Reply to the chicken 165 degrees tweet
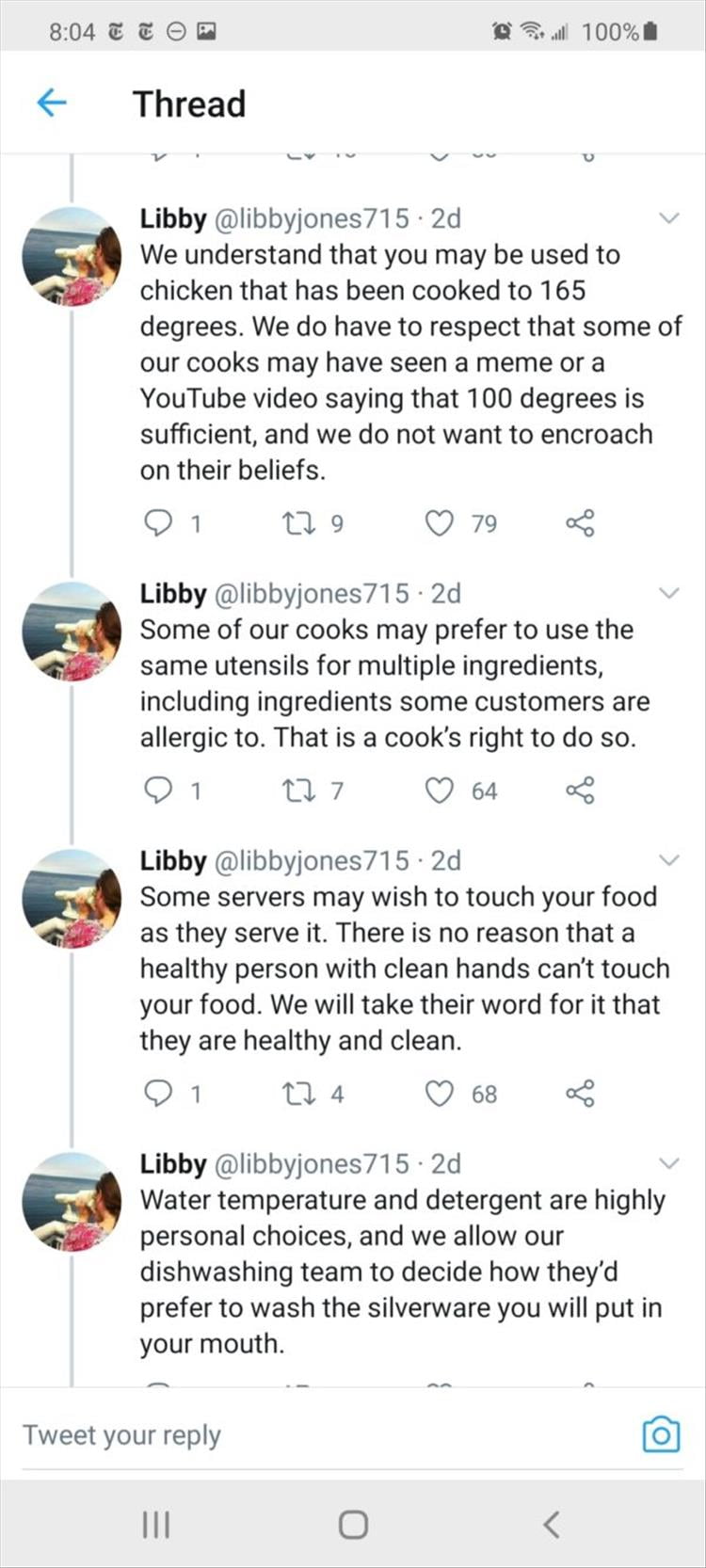706x1568 pixels. (x=157, y=523)
